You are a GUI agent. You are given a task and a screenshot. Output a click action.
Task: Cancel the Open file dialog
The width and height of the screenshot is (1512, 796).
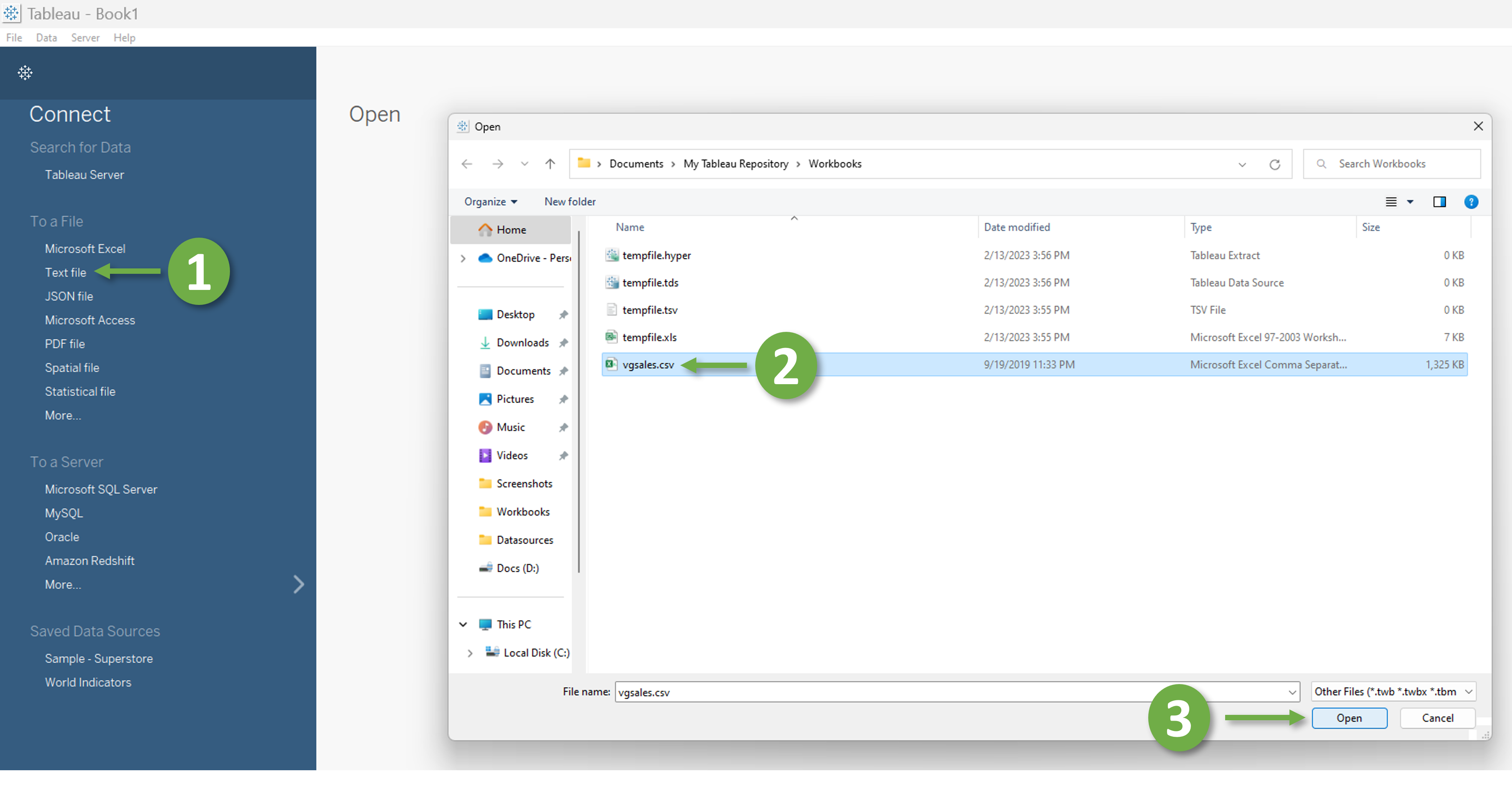pyautogui.click(x=1437, y=718)
